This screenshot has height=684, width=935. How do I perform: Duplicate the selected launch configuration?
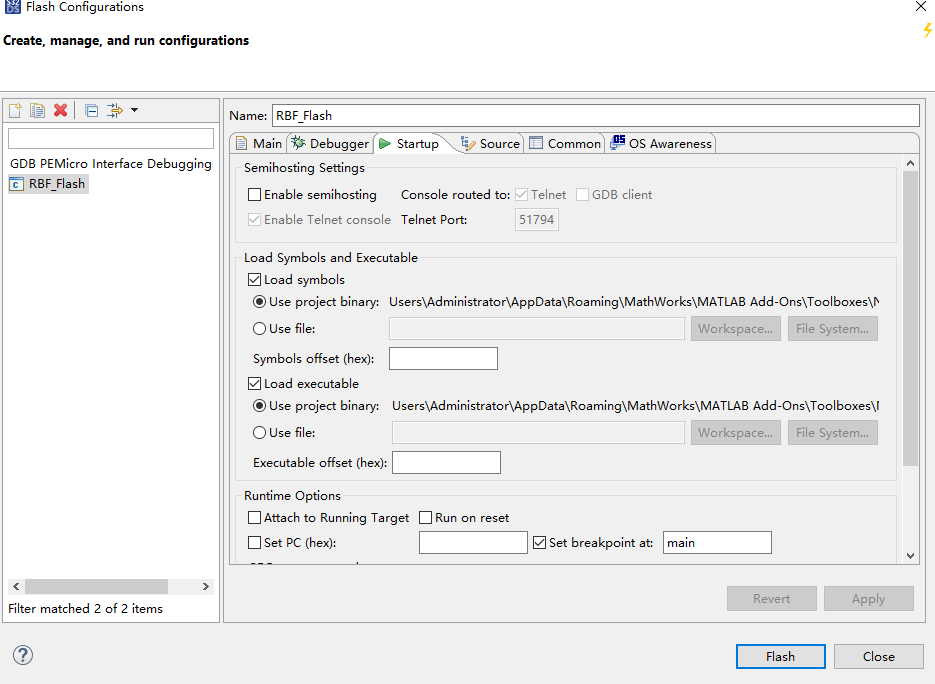37,111
